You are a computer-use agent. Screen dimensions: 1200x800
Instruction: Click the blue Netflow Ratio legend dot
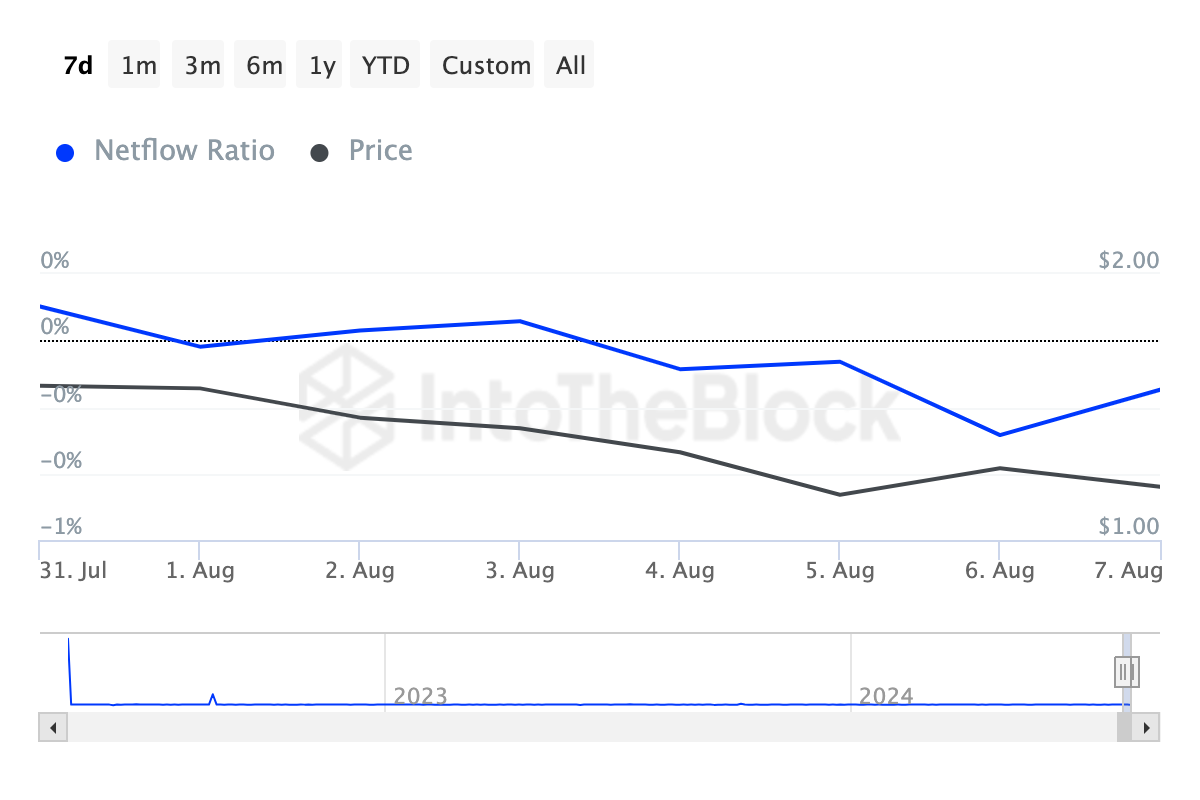point(65,153)
